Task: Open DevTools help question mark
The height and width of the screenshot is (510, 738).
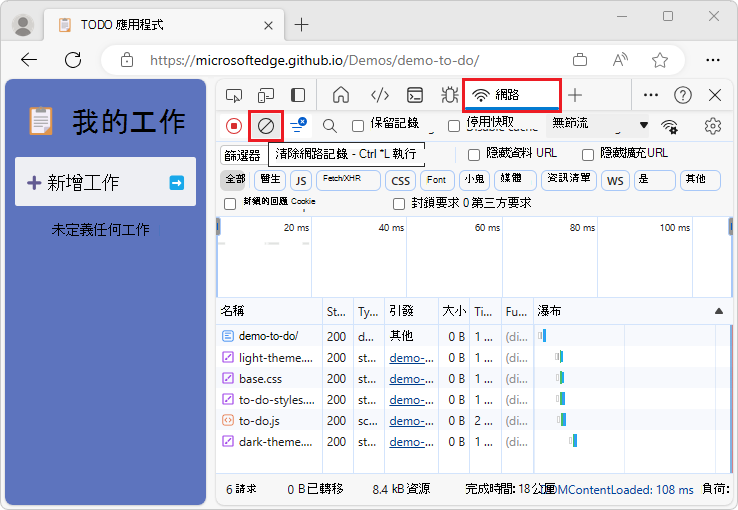Action: point(682,96)
